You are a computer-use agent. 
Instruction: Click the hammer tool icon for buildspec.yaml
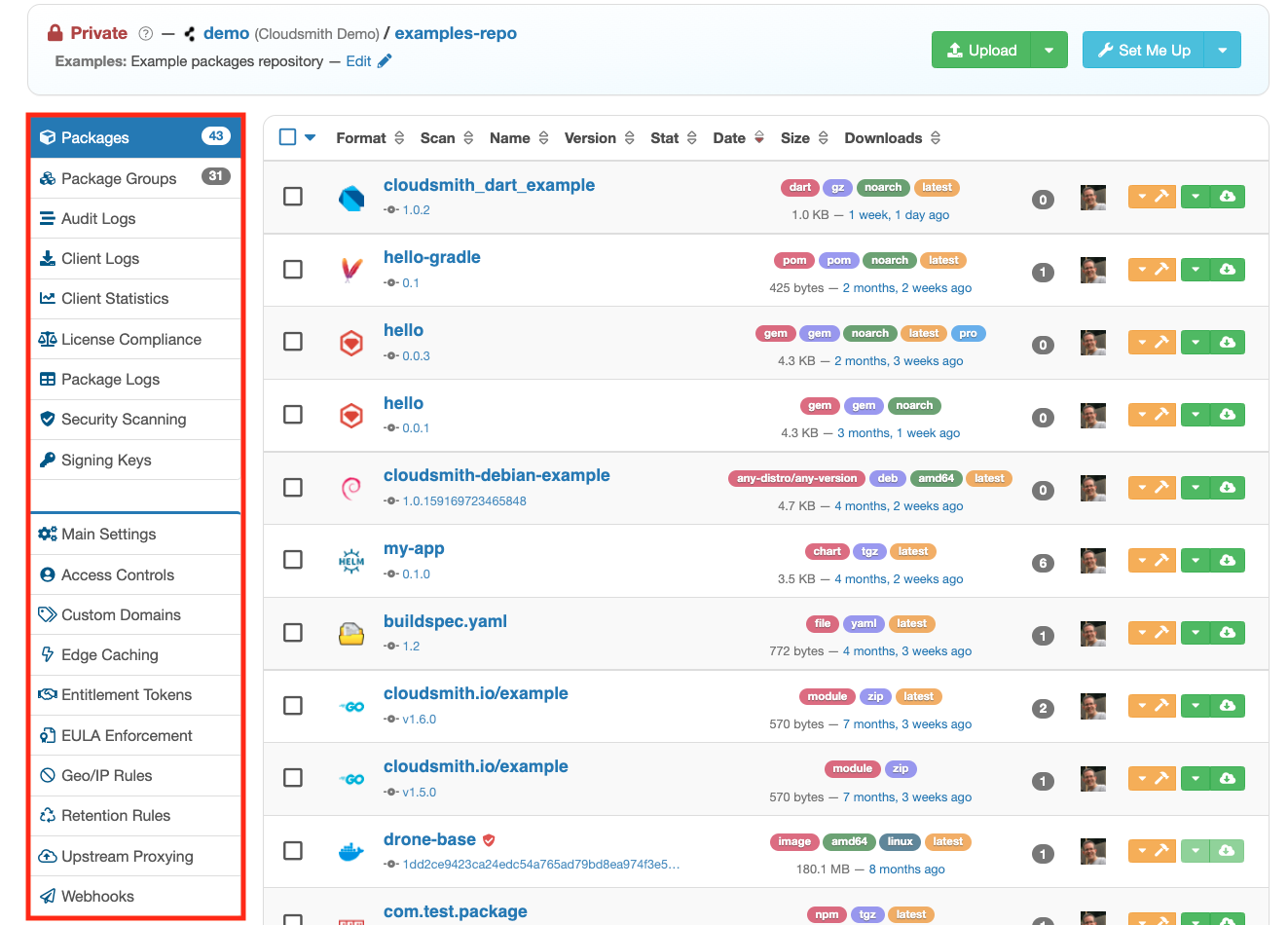tap(1161, 633)
